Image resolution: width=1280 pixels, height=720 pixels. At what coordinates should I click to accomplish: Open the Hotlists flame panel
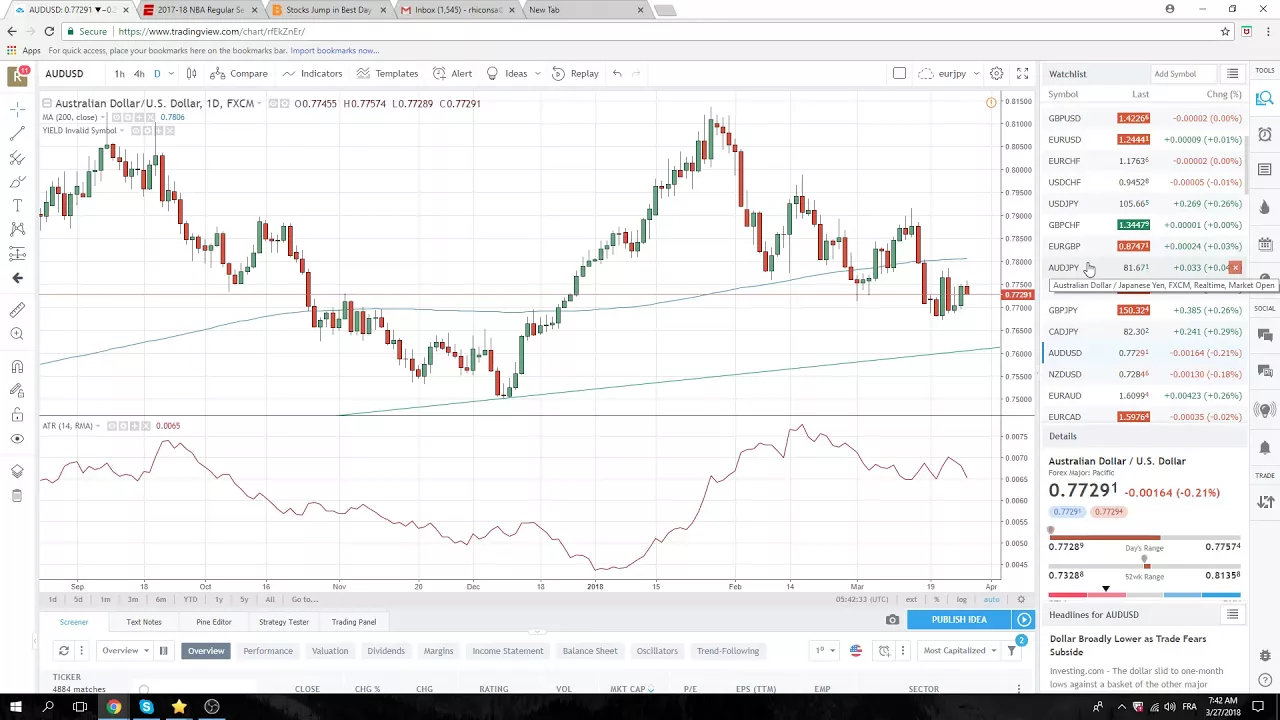(x=1265, y=207)
